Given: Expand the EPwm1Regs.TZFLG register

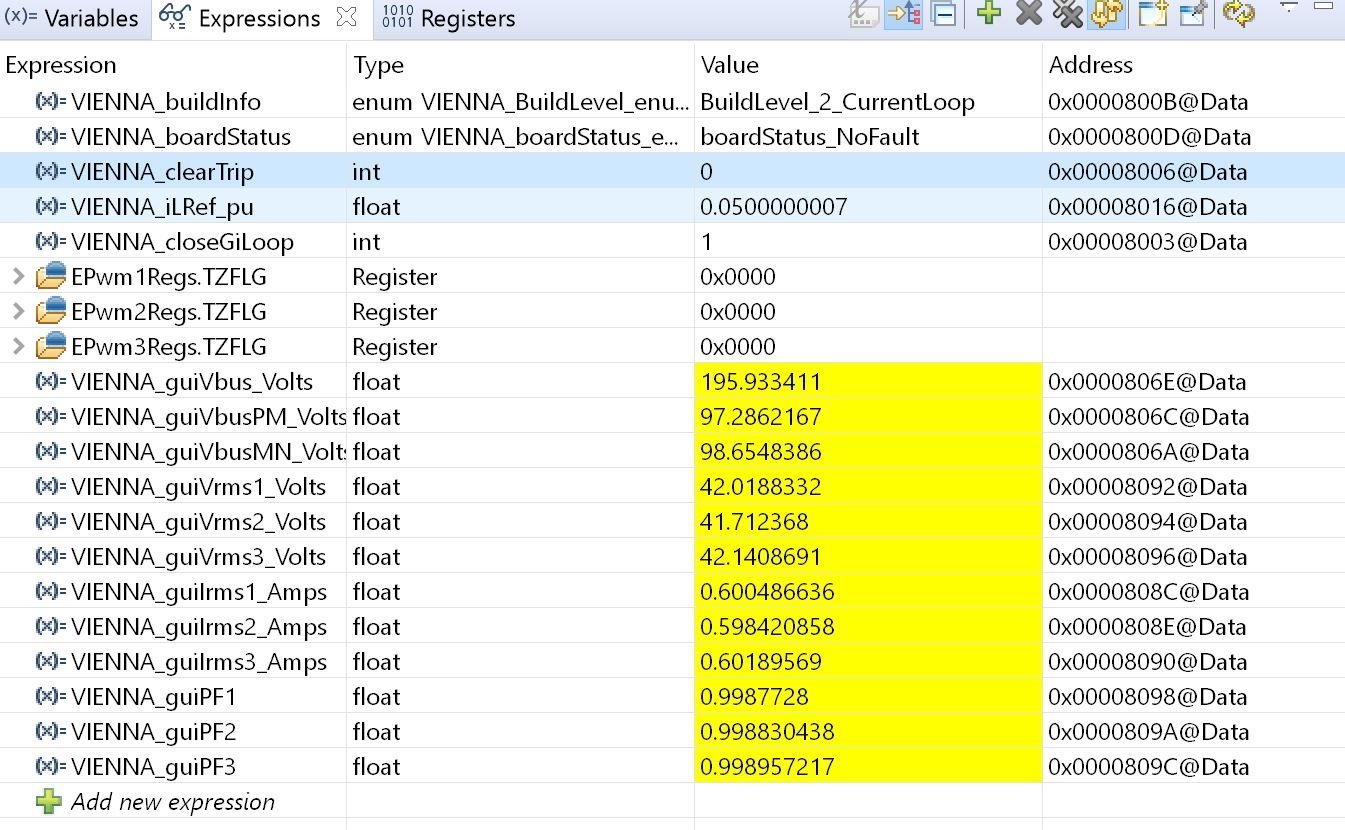Looking at the screenshot, I should coord(17,277).
